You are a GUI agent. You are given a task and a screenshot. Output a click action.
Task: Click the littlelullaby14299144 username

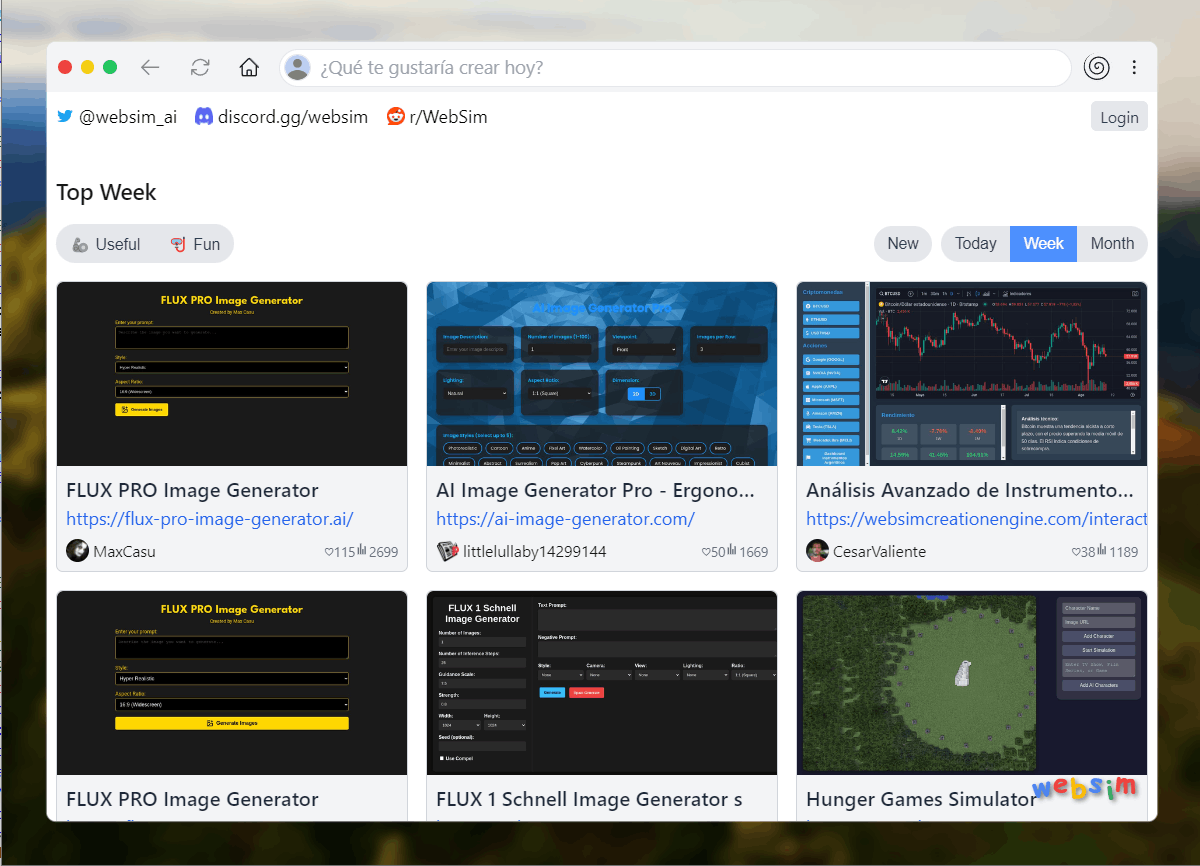coord(535,552)
